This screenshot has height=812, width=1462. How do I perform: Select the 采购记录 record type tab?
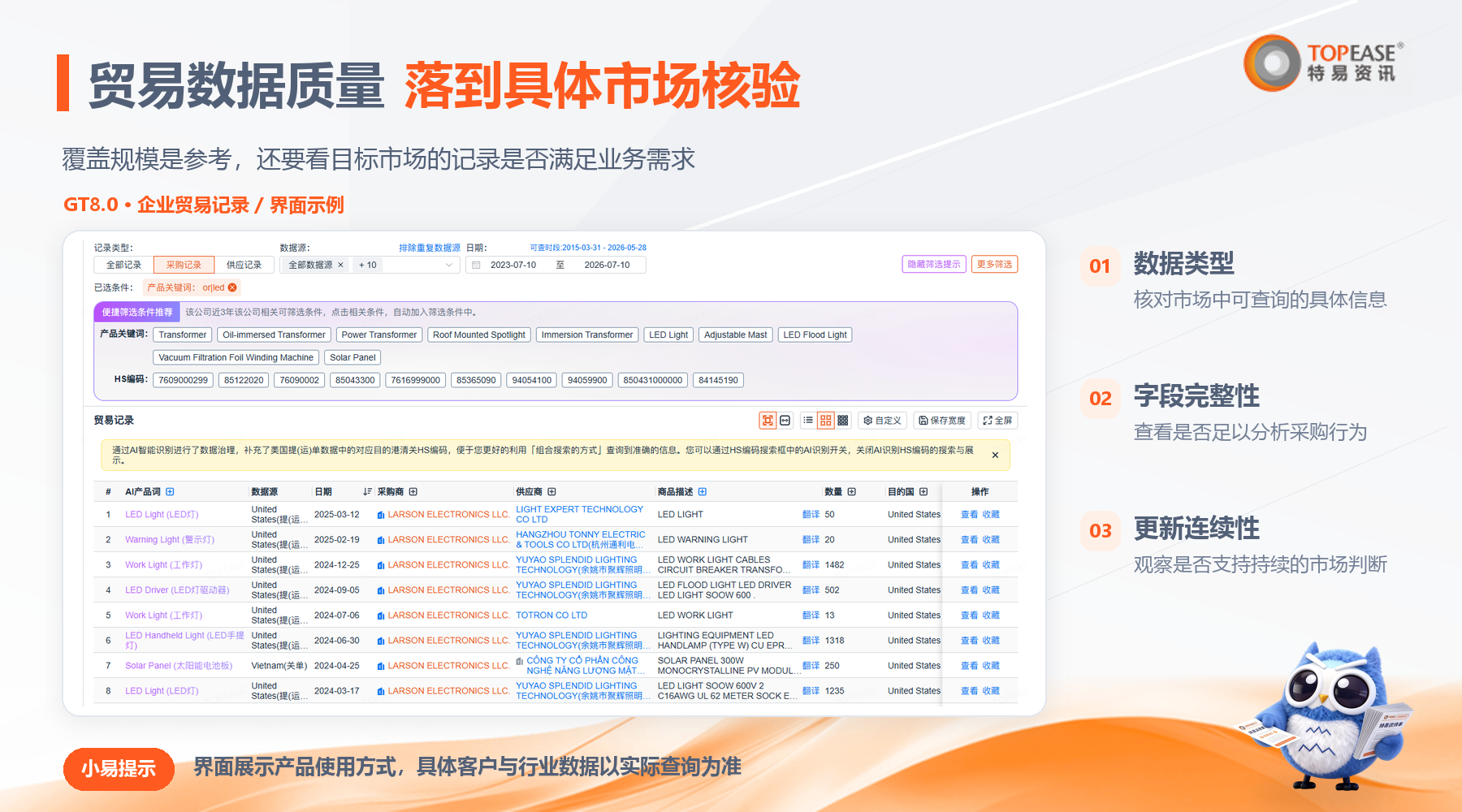[184, 265]
